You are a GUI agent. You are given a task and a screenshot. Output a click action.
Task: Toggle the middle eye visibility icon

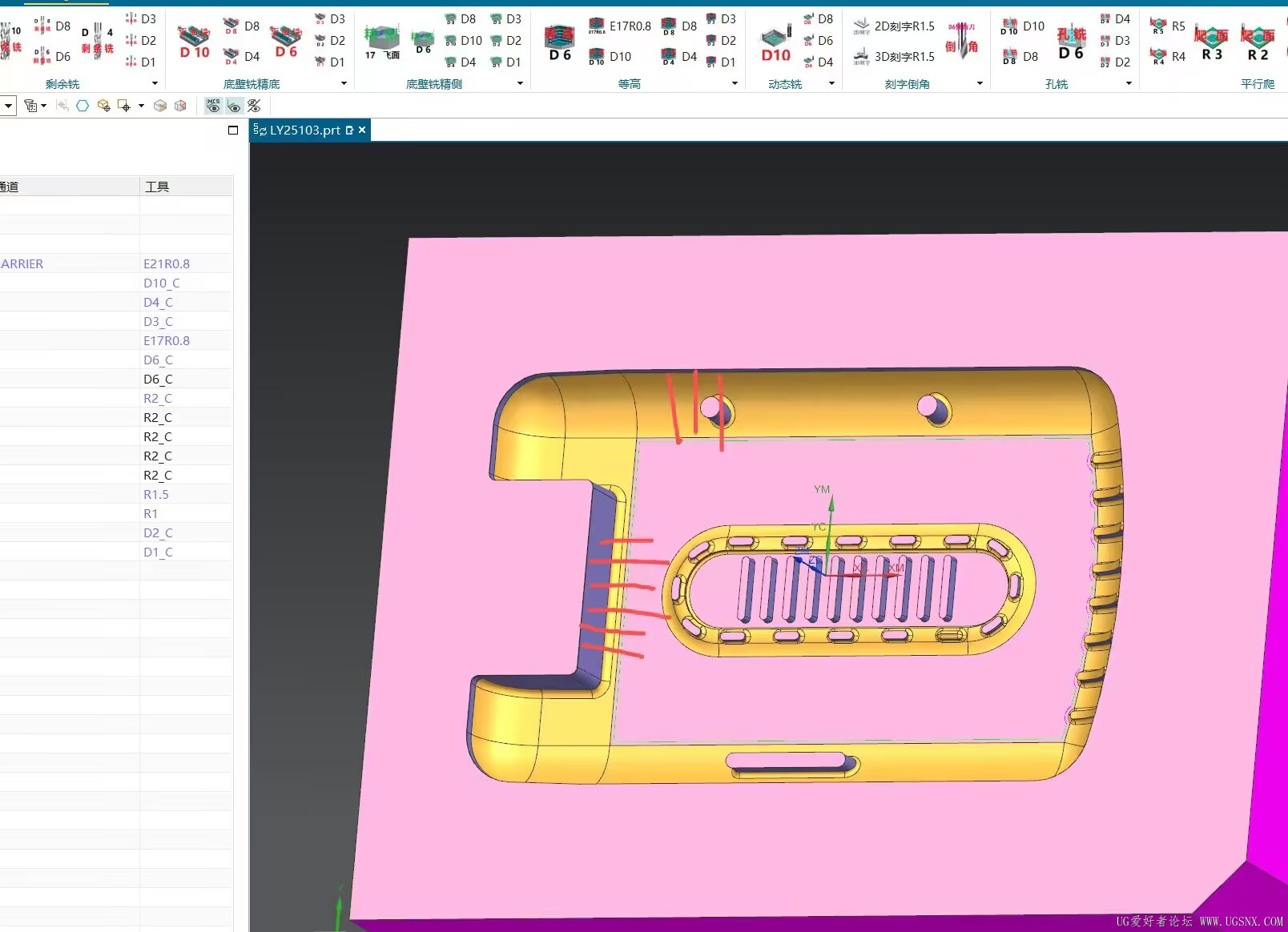[234, 106]
